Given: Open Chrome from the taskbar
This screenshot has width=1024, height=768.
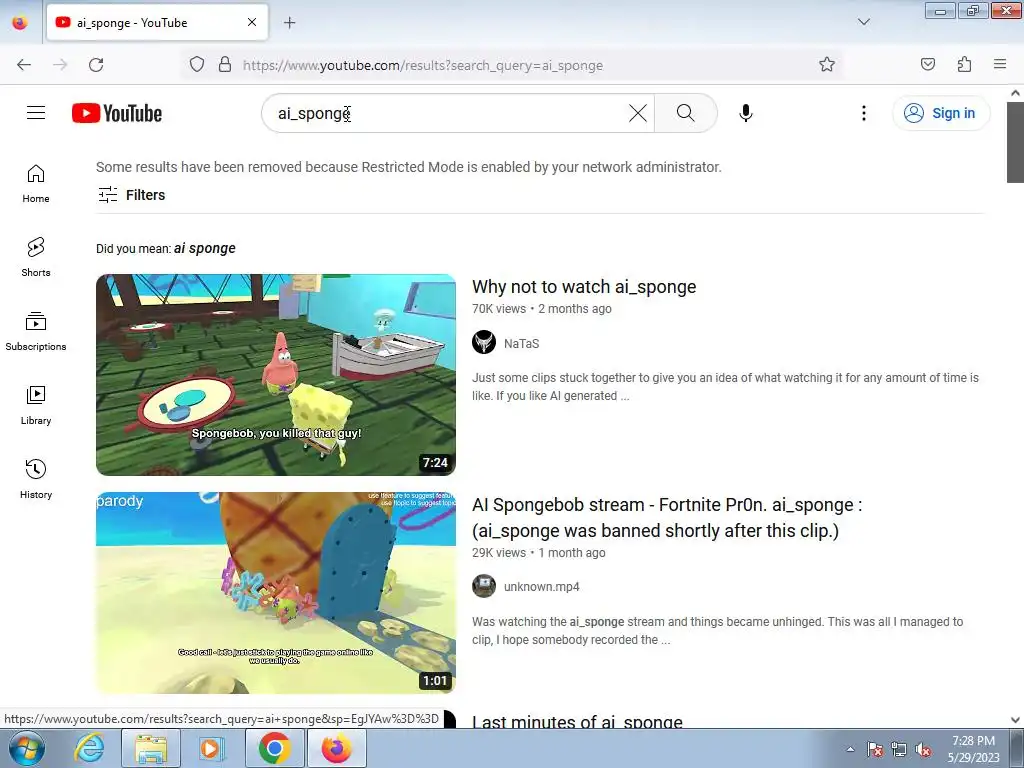Looking at the screenshot, I should (274, 748).
